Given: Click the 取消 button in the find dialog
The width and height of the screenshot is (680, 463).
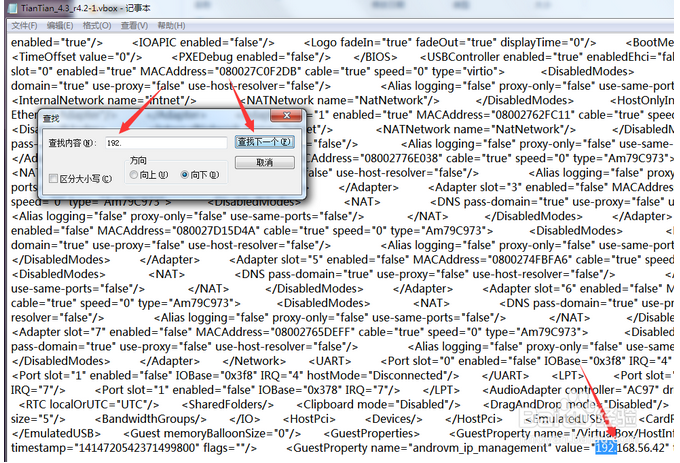Looking at the screenshot, I should click(265, 163).
